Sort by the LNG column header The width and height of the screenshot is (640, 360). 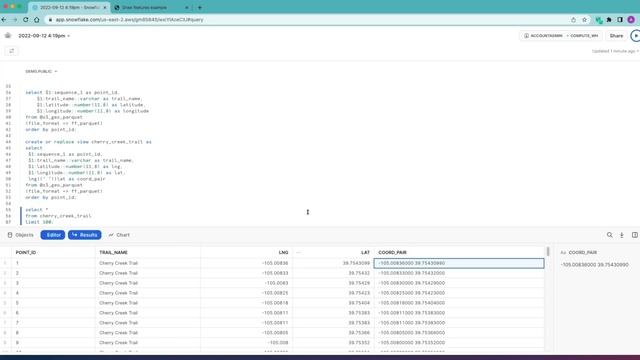coord(283,252)
